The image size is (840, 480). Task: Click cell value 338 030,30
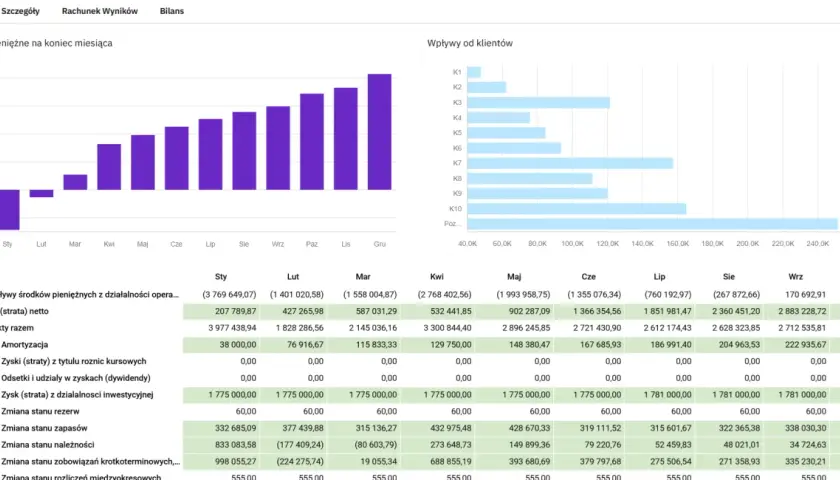click(x=806, y=428)
